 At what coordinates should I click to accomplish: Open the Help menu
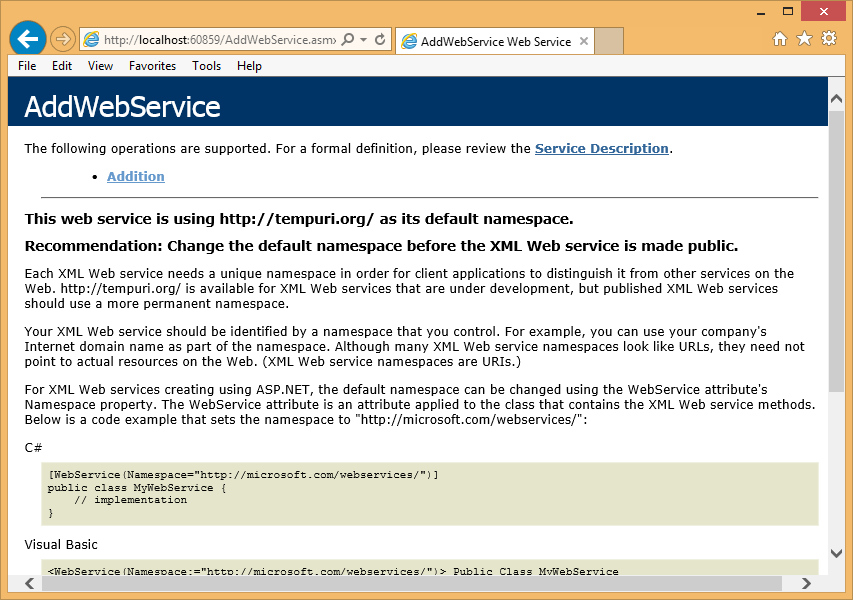click(x=249, y=66)
